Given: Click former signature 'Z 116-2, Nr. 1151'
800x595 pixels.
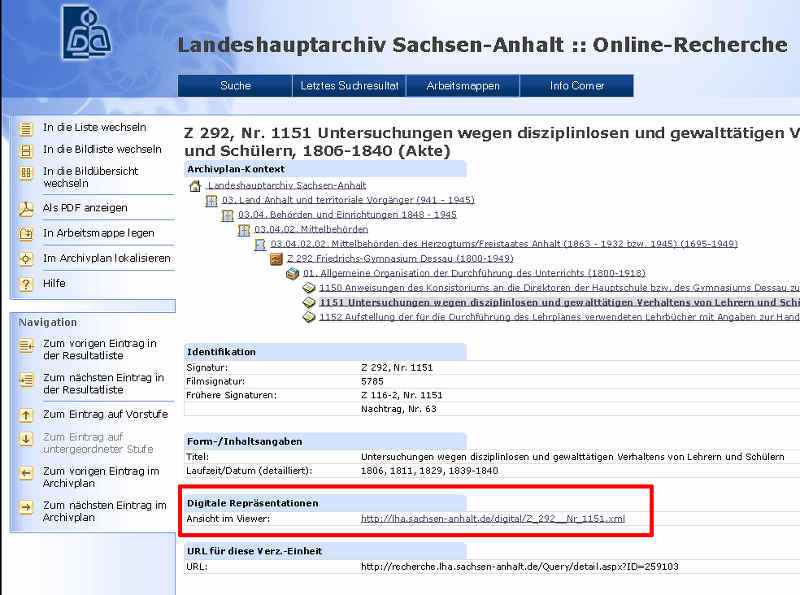Looking at the screenshot, I should (x=402, y=395).
